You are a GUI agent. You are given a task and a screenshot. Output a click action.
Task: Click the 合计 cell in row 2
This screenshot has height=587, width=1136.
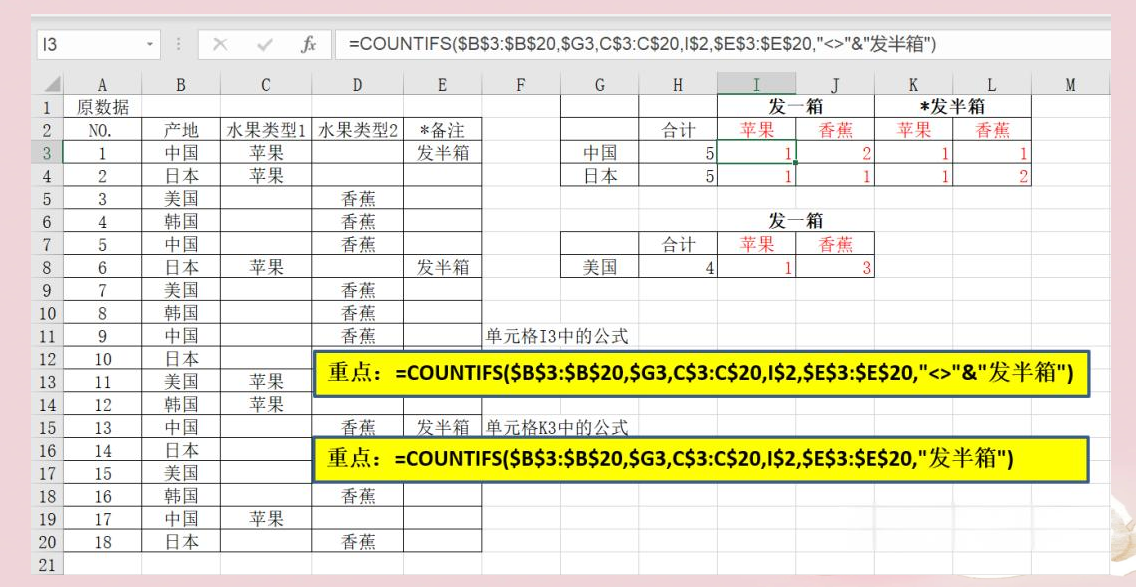pyautogui.click(x=677, y=130)
